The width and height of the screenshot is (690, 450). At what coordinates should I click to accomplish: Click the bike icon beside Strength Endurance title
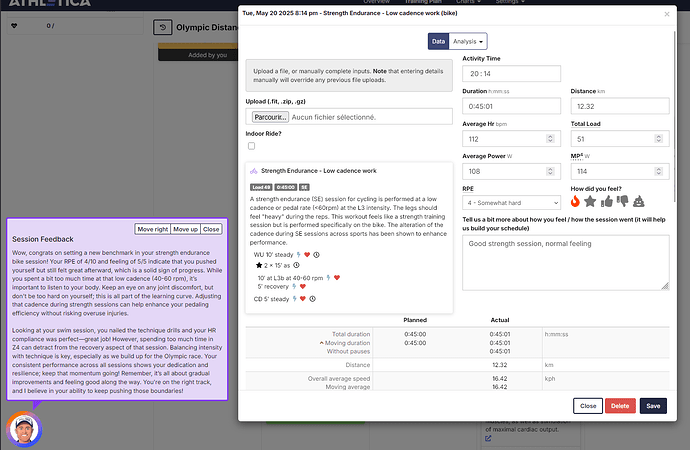point(254,171)
